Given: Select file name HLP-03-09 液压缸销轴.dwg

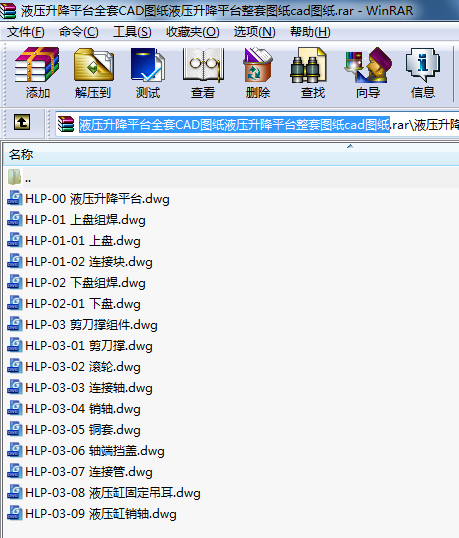Looking at the screenshot, I should click(101, 514).
